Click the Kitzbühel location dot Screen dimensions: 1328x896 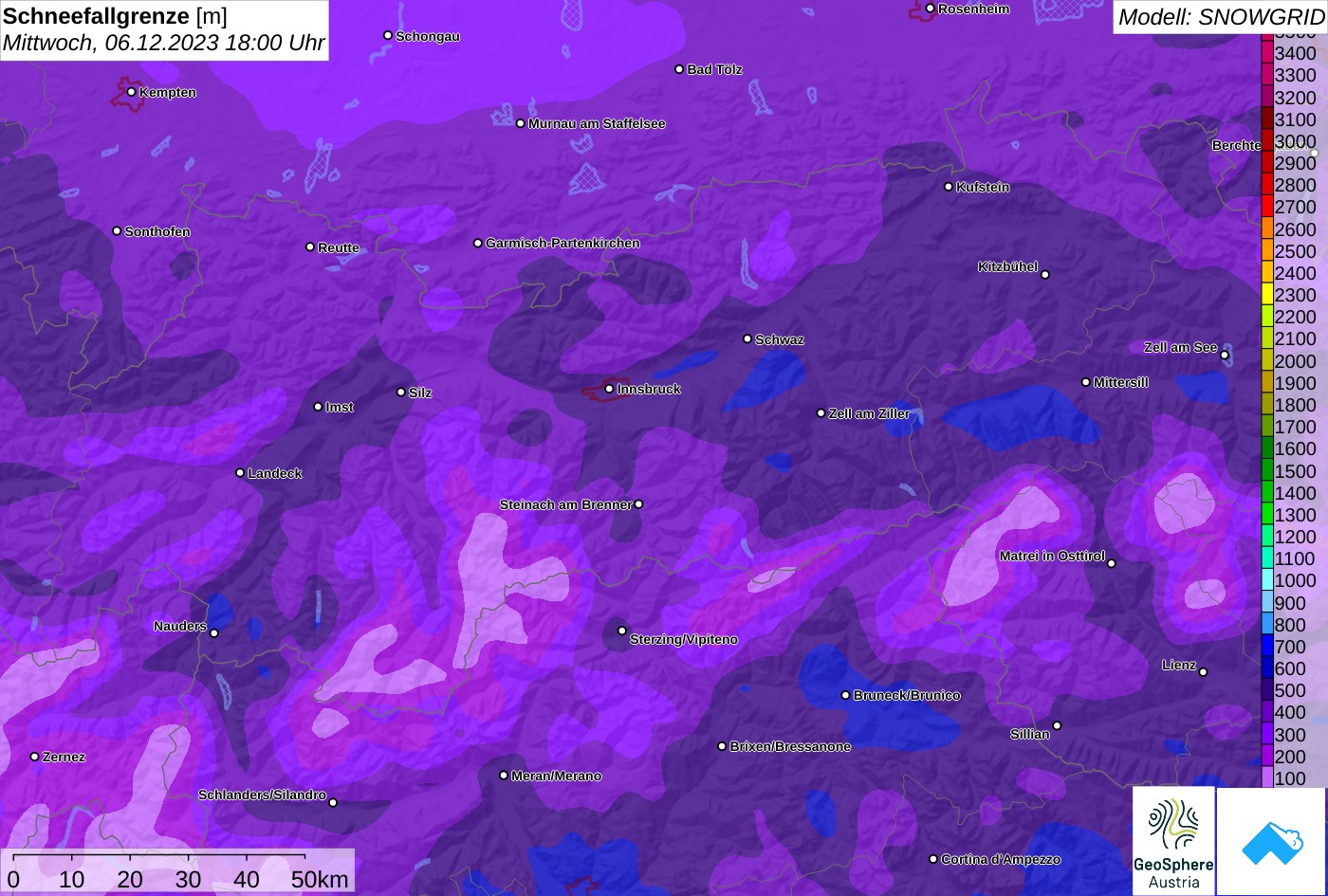pos(1045,275)
